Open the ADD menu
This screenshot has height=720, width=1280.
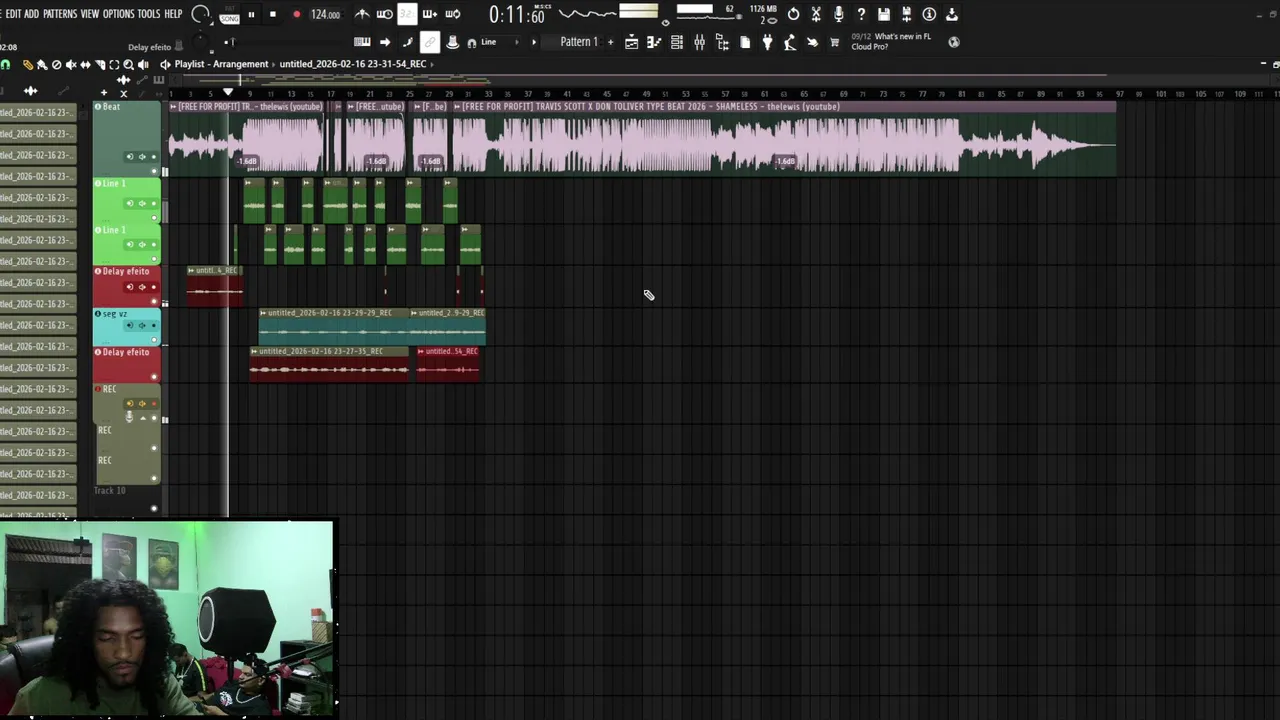click(31, 14)
